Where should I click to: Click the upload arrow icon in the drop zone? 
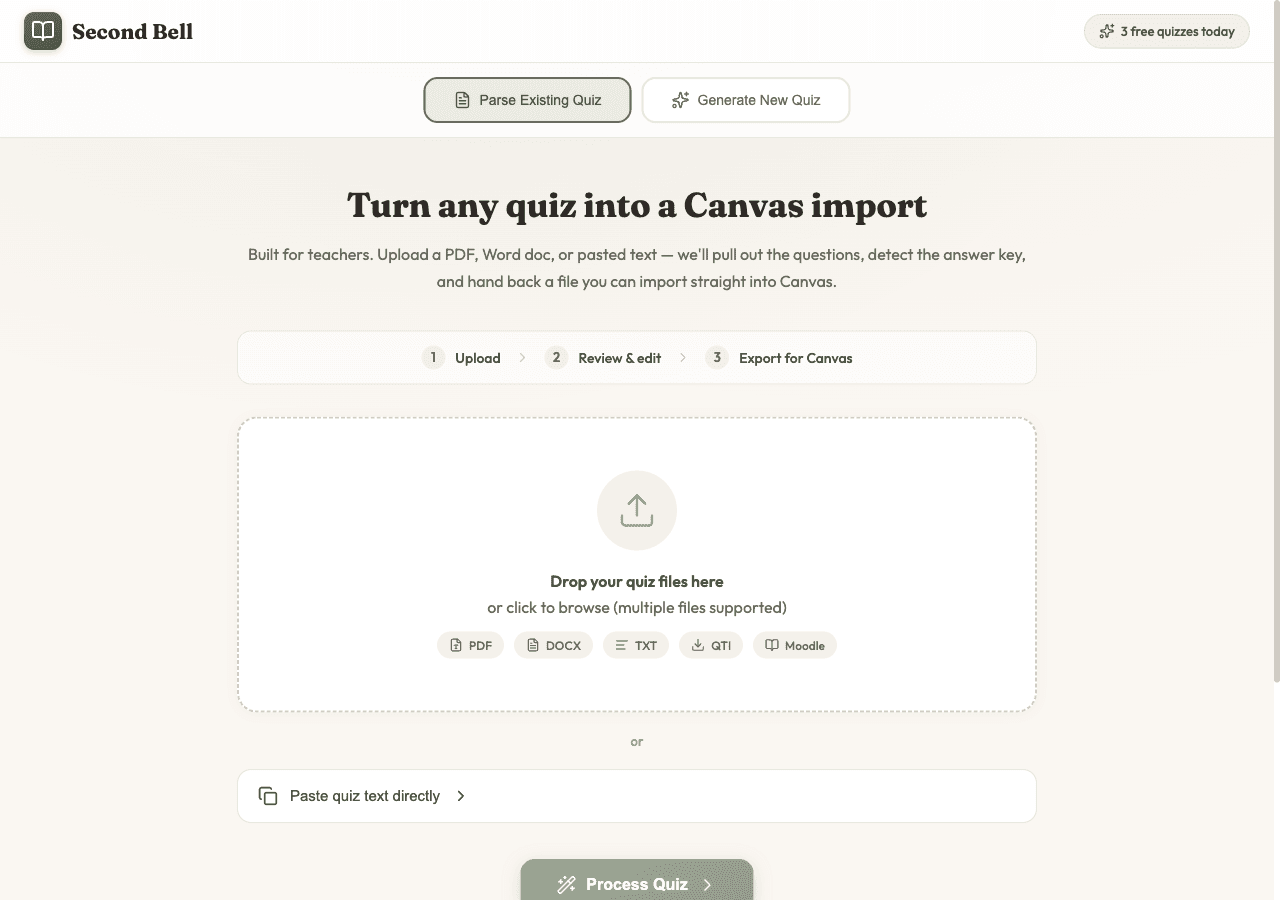pos(636,510)
